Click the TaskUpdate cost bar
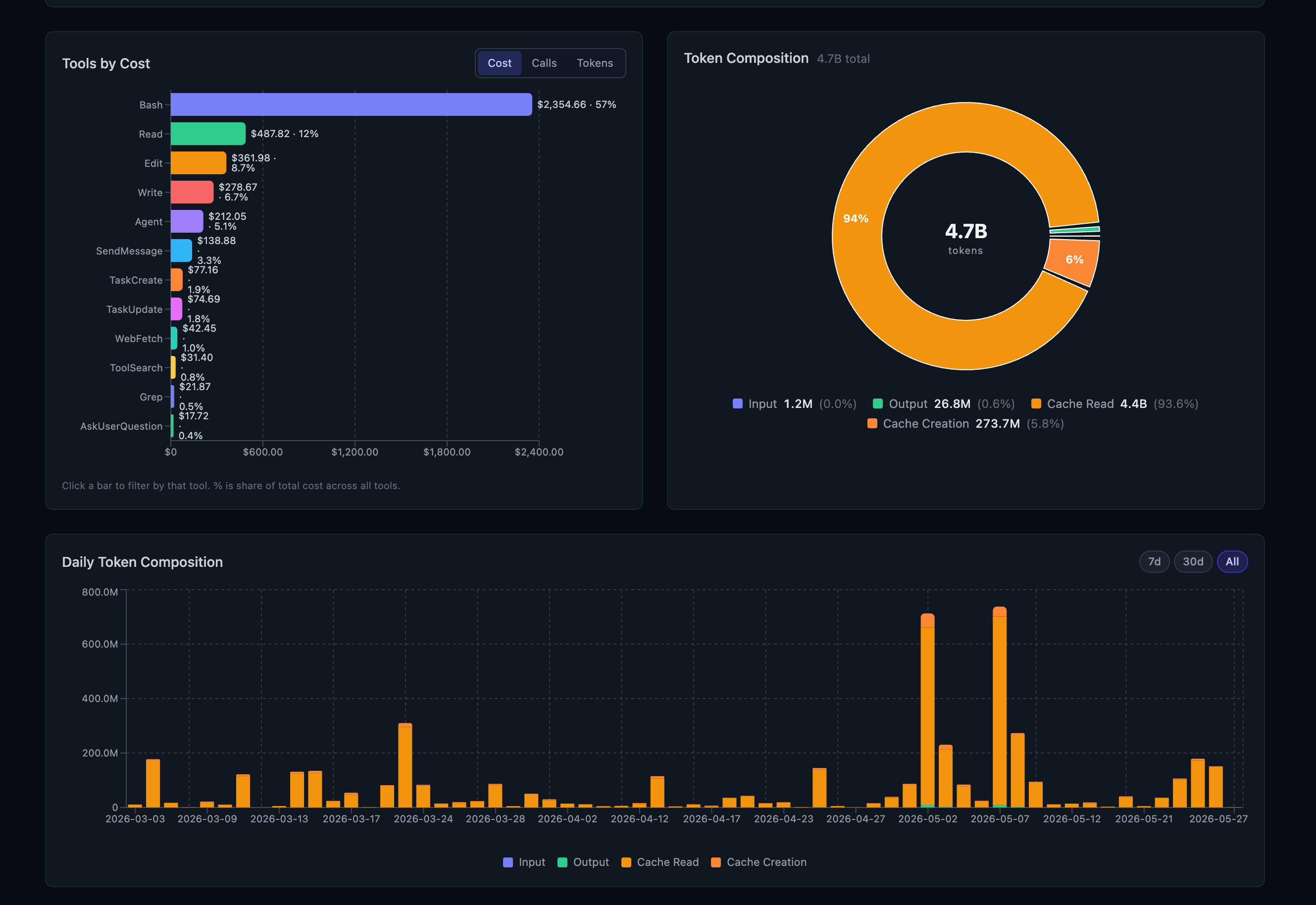 pyautogui.click(x=176, y=309)
